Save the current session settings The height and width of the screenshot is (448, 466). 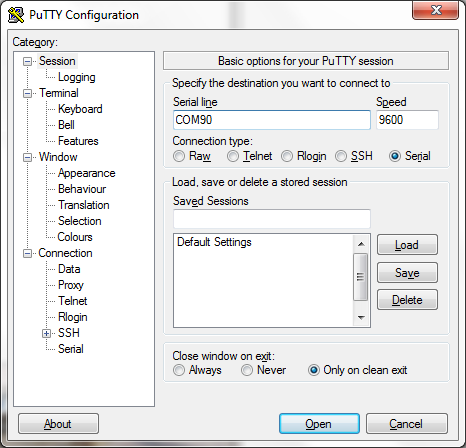[x=407, y=273]
